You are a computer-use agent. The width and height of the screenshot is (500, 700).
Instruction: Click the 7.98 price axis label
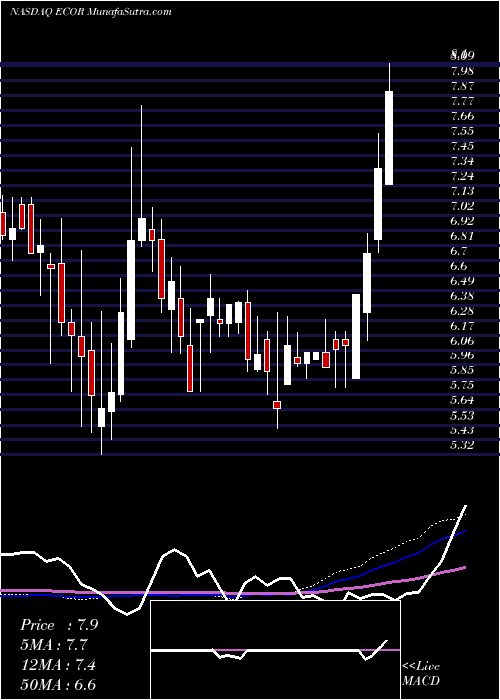462,71
